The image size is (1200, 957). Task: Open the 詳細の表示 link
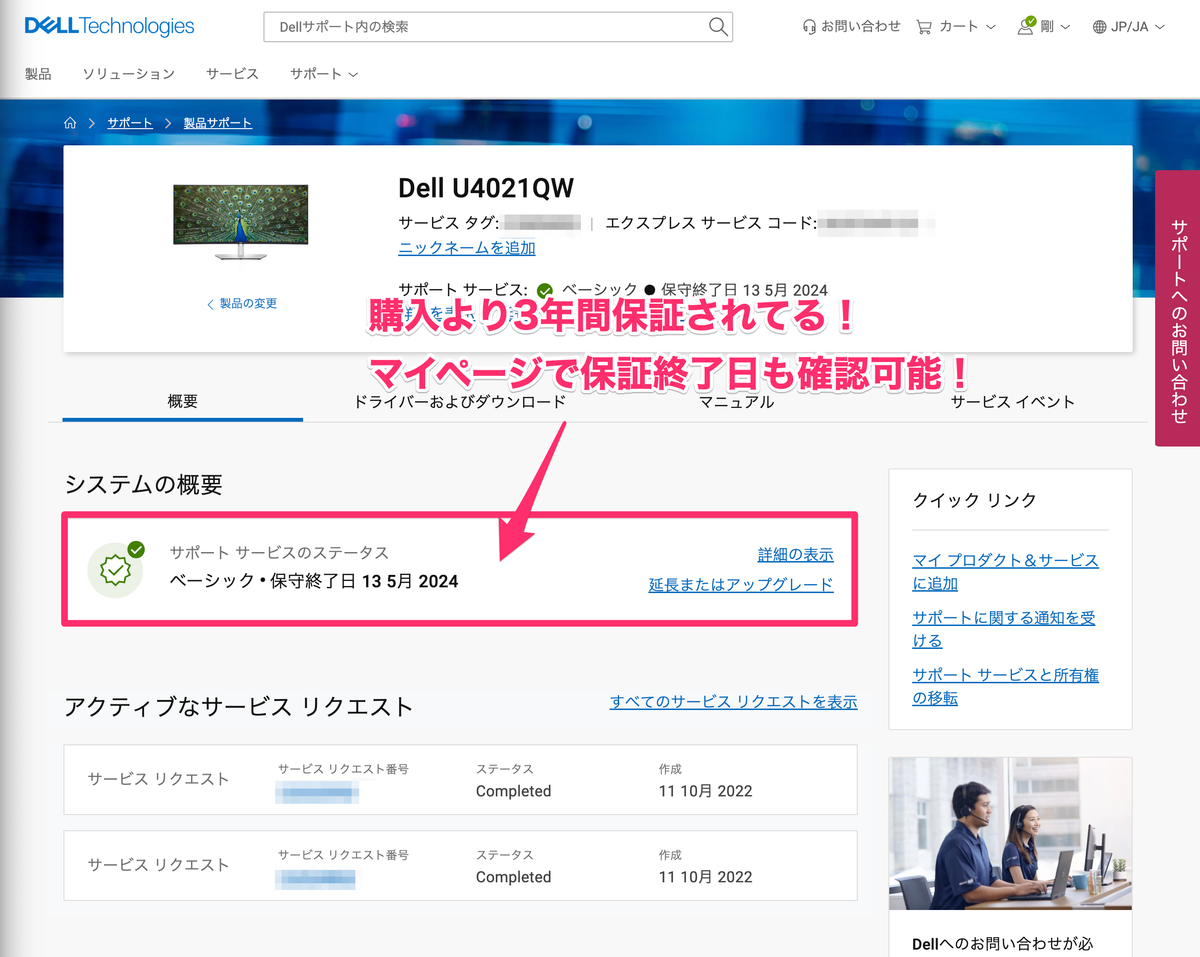tap(795, 554)
